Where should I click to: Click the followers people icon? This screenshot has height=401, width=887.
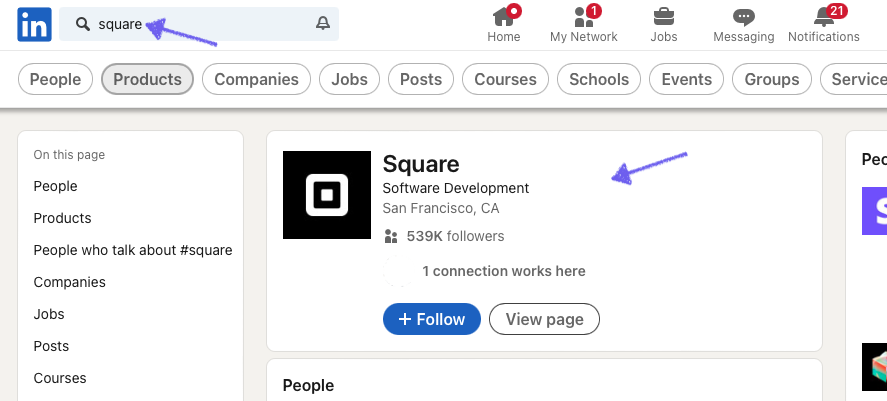point(391,236)
